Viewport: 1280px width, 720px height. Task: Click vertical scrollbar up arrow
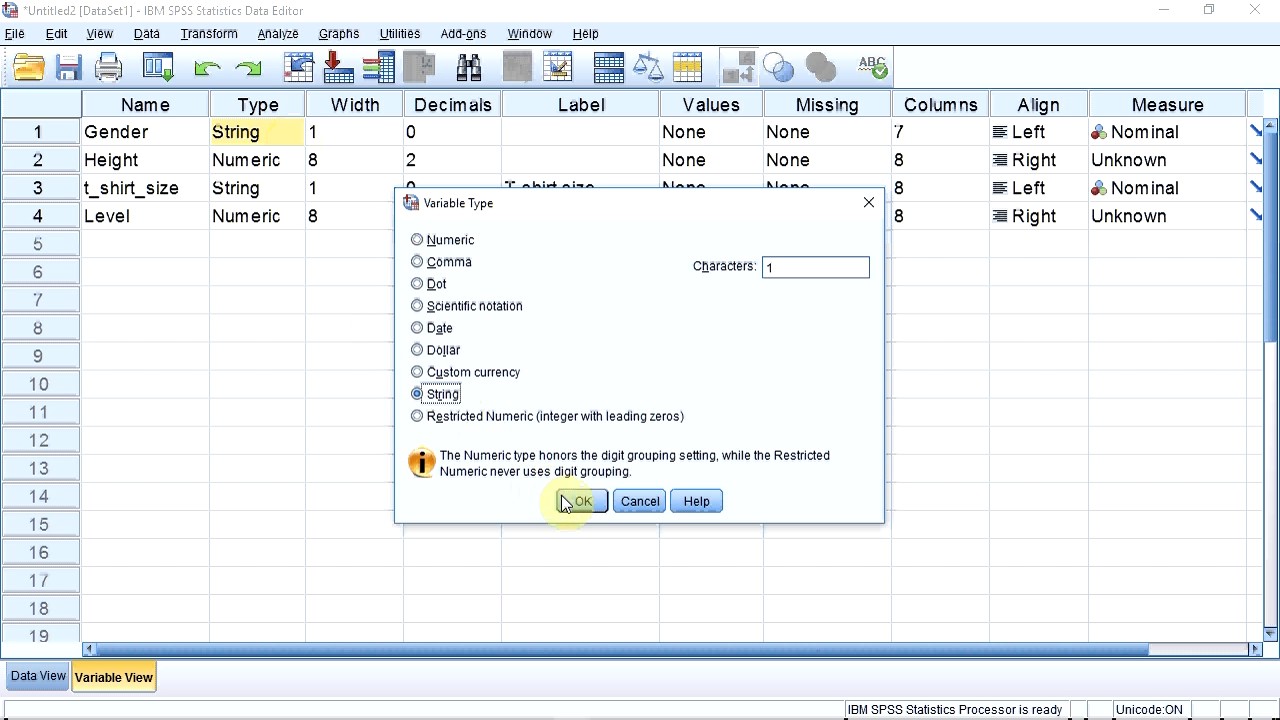coord(1271,126)
